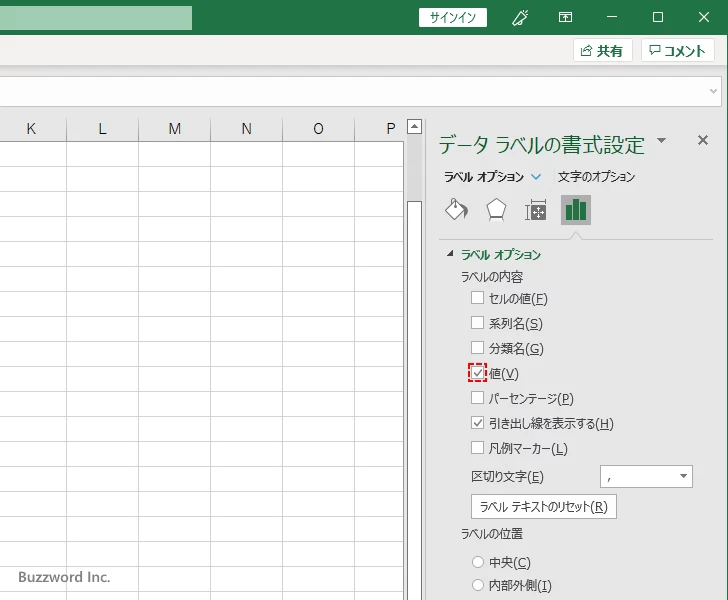Click the pen/ink icon in title bar
Viewport: 728px width, 600px height.
[520, 18]
